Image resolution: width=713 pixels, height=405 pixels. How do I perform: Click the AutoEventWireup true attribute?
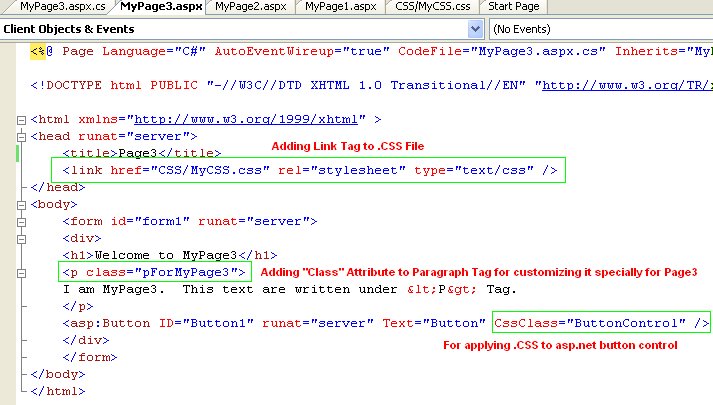pyautogui.click(x=302, y=51)
